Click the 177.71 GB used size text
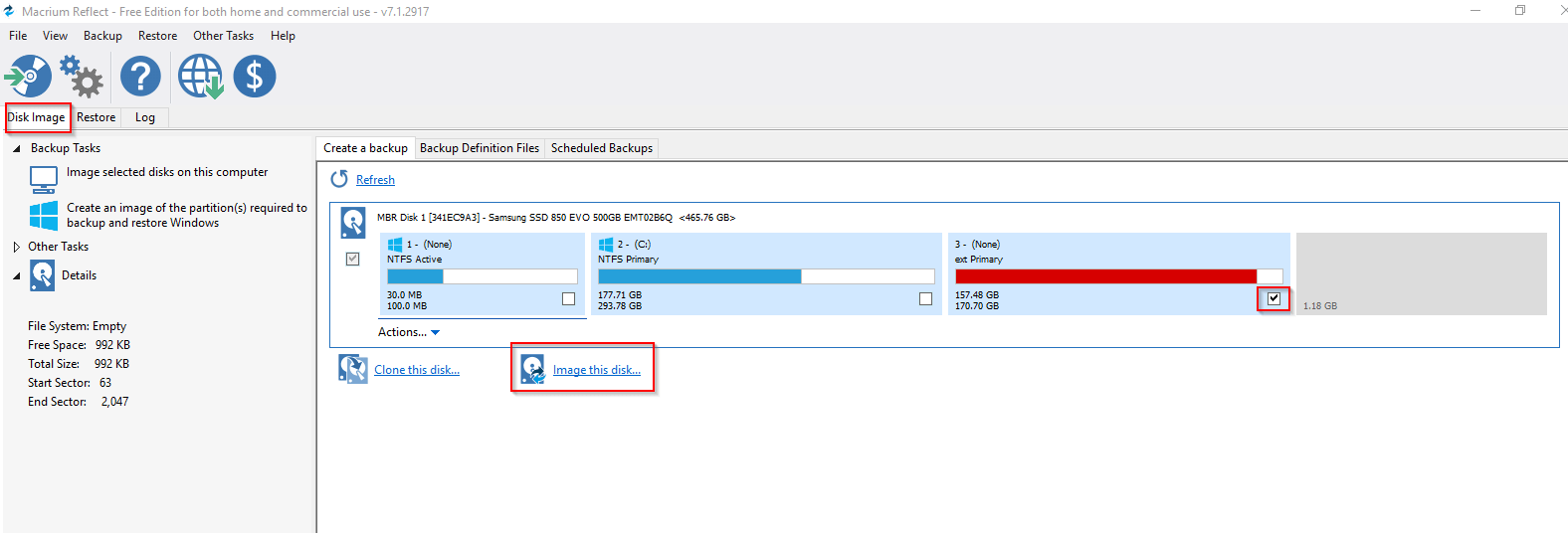The image size is (1568, 533). click(620, 295)
